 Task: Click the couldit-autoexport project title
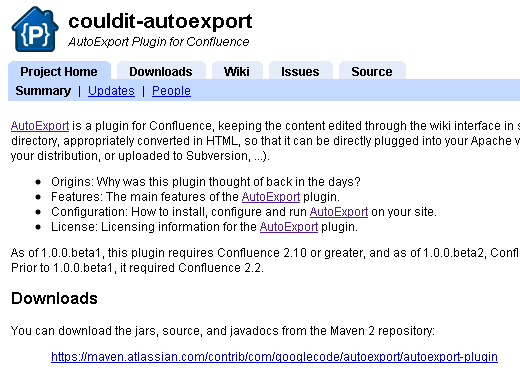tap(160, 21)
